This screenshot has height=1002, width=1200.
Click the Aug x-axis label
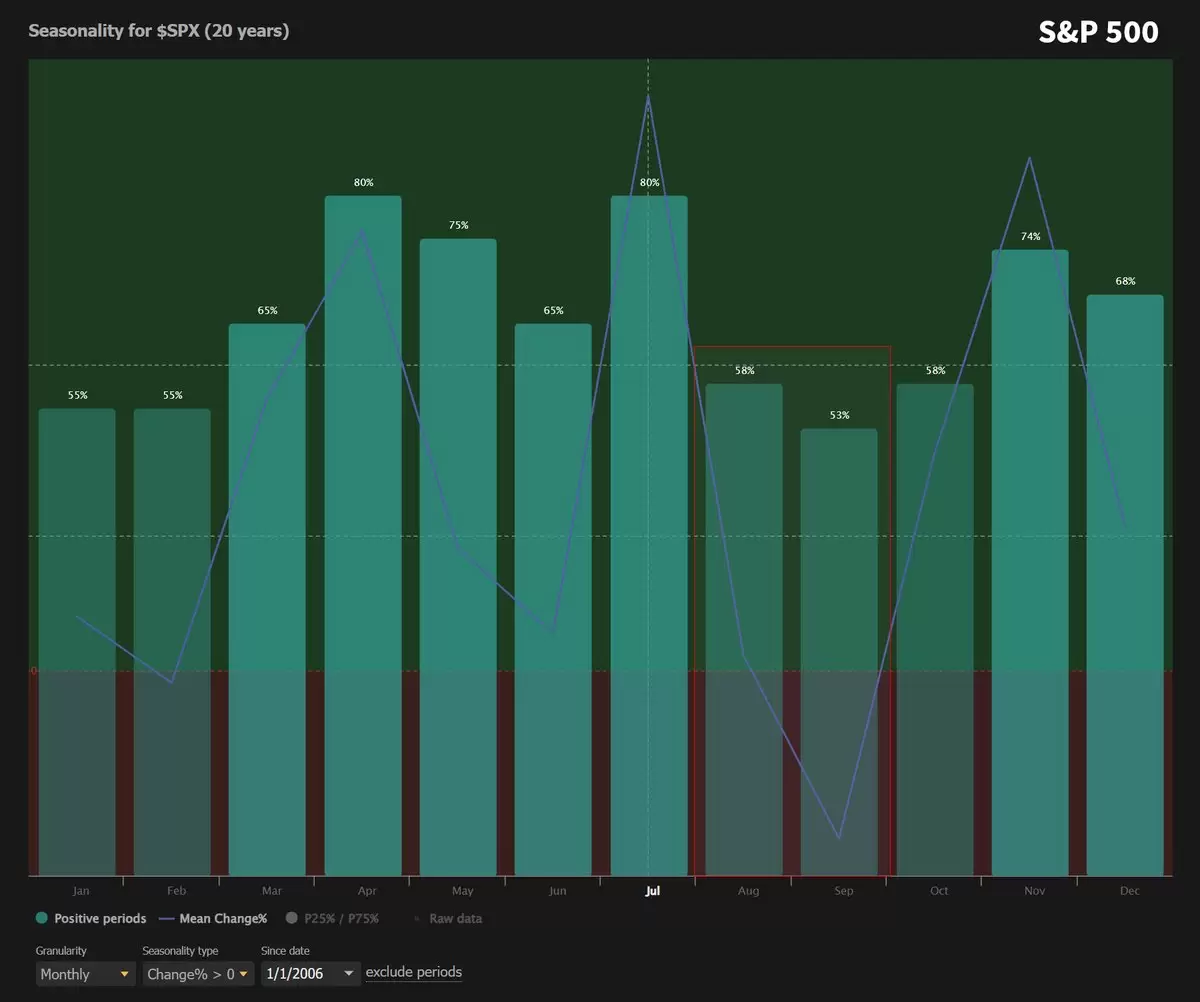(748, 891)
